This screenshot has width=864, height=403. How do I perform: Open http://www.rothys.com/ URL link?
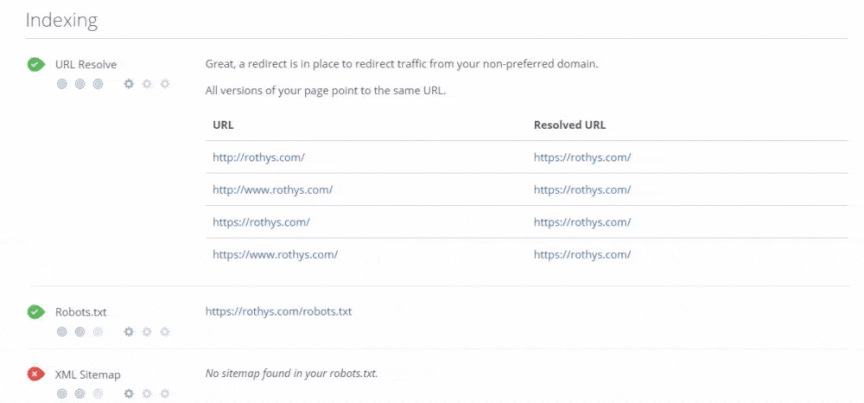pyautogui.click(x=272, y=189)
